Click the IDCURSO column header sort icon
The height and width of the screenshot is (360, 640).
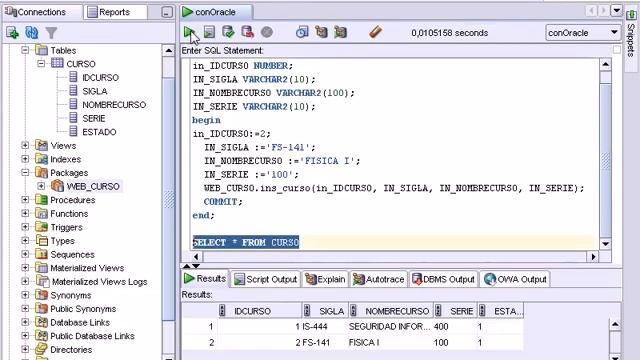[x=222, y=311]
